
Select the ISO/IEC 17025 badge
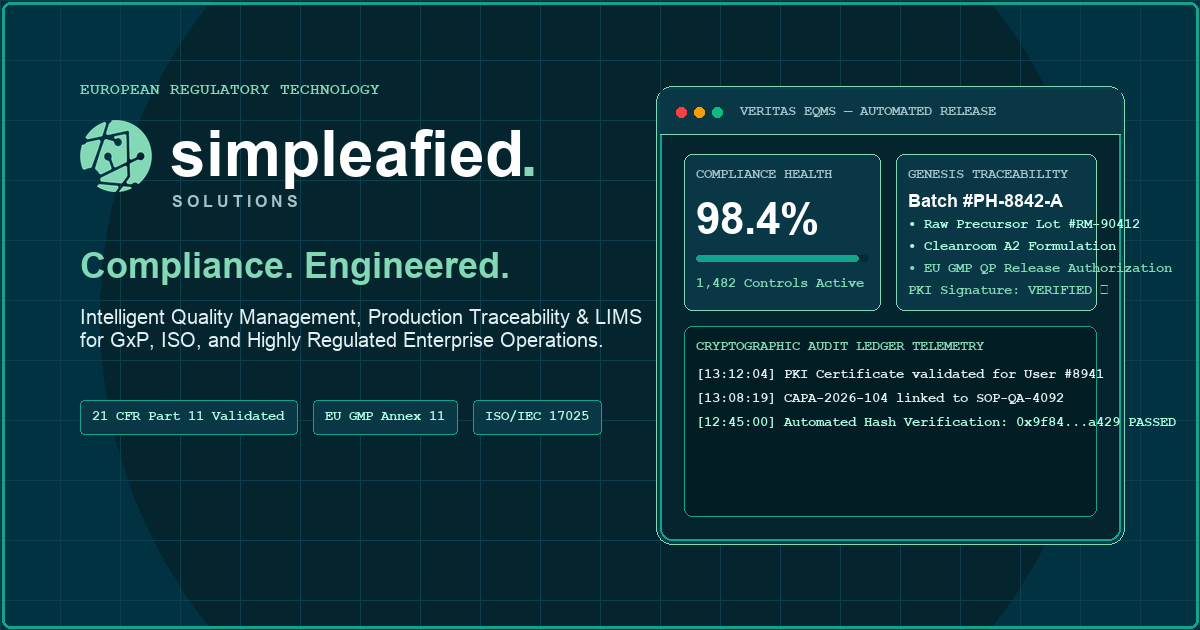tap(537, 417)
